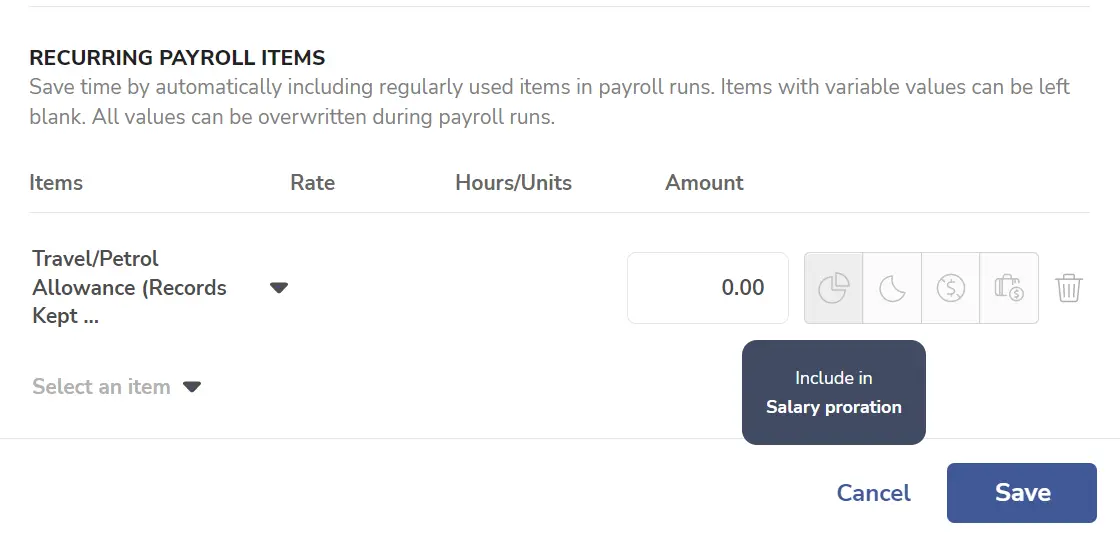Toggle the crescent moon icon option
The height and width of the screenshot is (546, 1120).
pyautogui.click(x=892, y=288)
